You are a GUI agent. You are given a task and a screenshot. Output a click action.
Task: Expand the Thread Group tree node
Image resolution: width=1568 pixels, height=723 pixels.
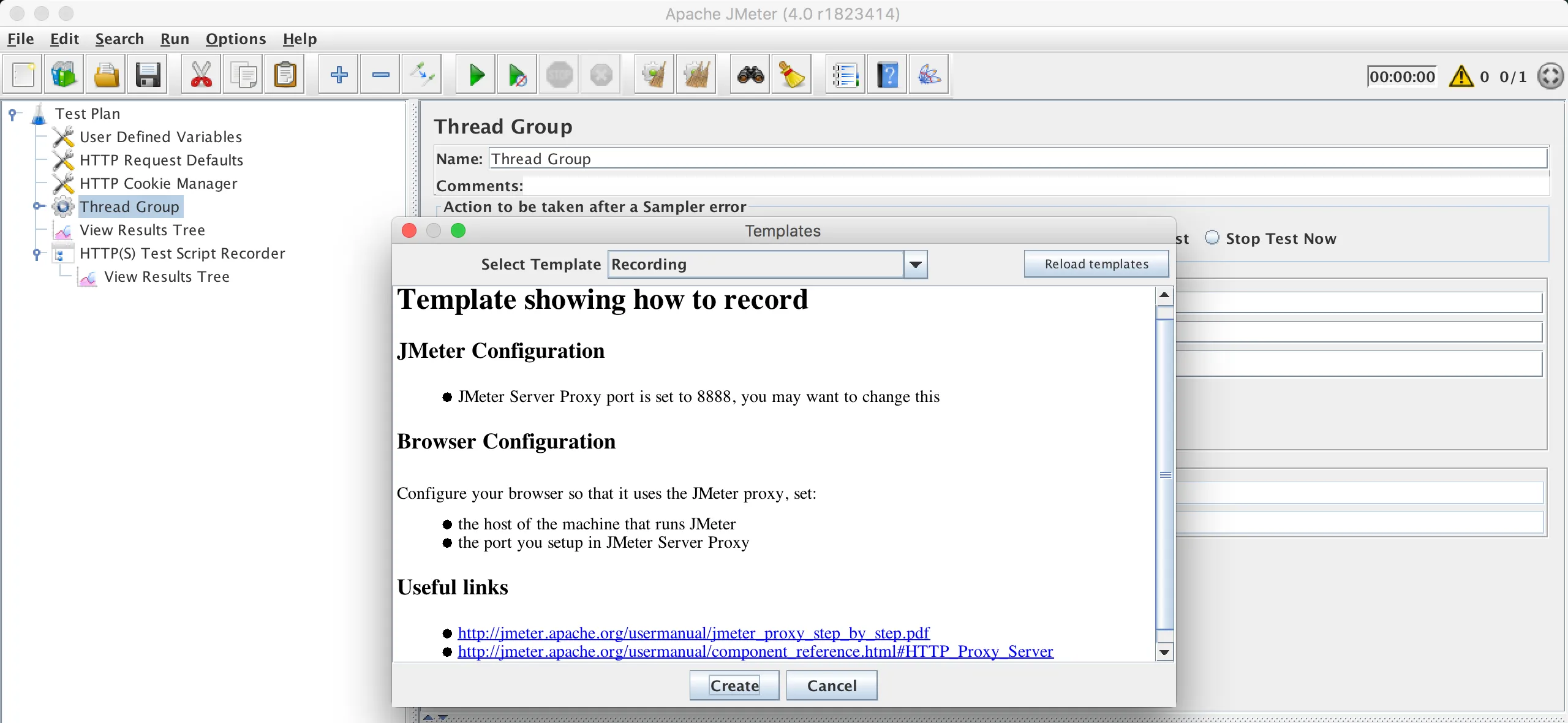point(38,206)
